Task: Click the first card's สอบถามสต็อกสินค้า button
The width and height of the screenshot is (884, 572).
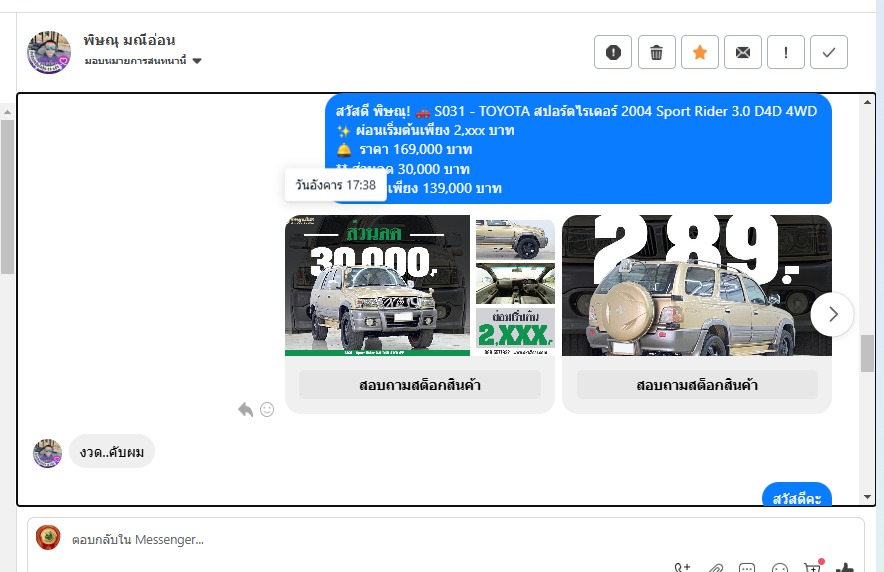Action: [x=419, y=385]
